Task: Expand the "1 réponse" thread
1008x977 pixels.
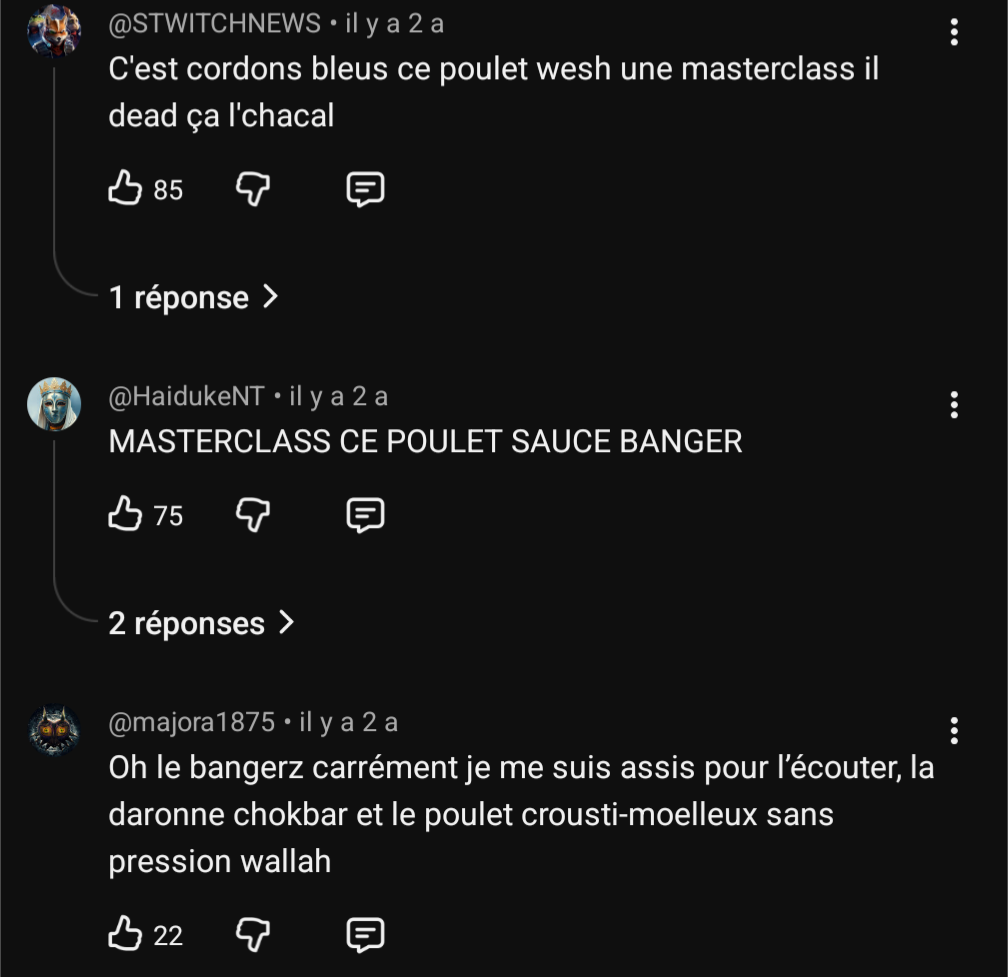Action: pyautogui.click(x=193, y=297)
